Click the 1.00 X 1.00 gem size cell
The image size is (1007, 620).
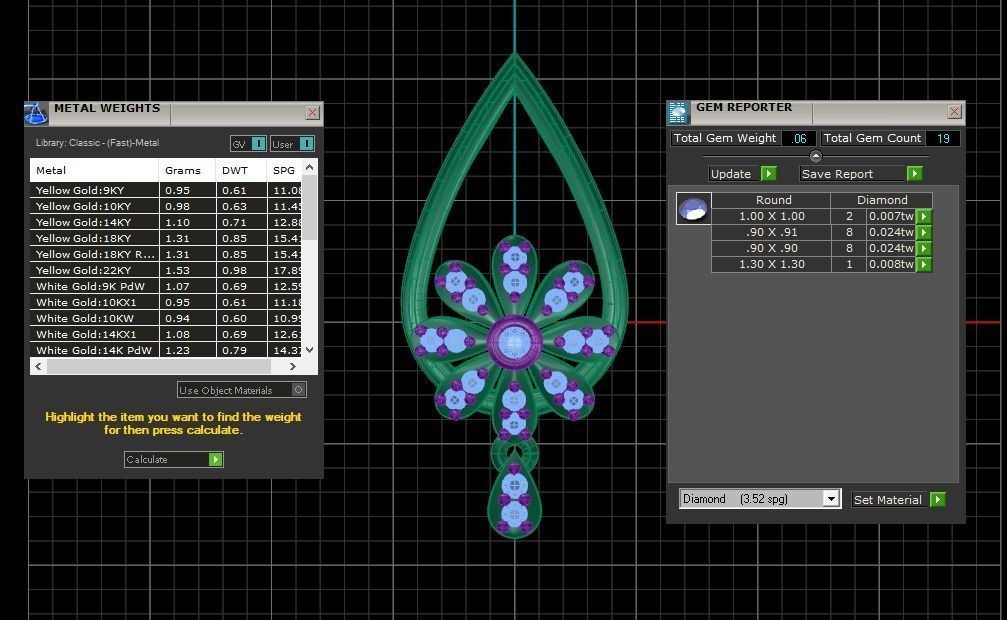point(771,217)
